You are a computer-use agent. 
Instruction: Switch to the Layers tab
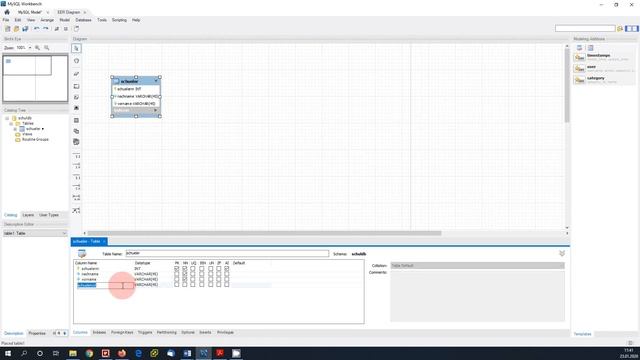click(28, 215)
